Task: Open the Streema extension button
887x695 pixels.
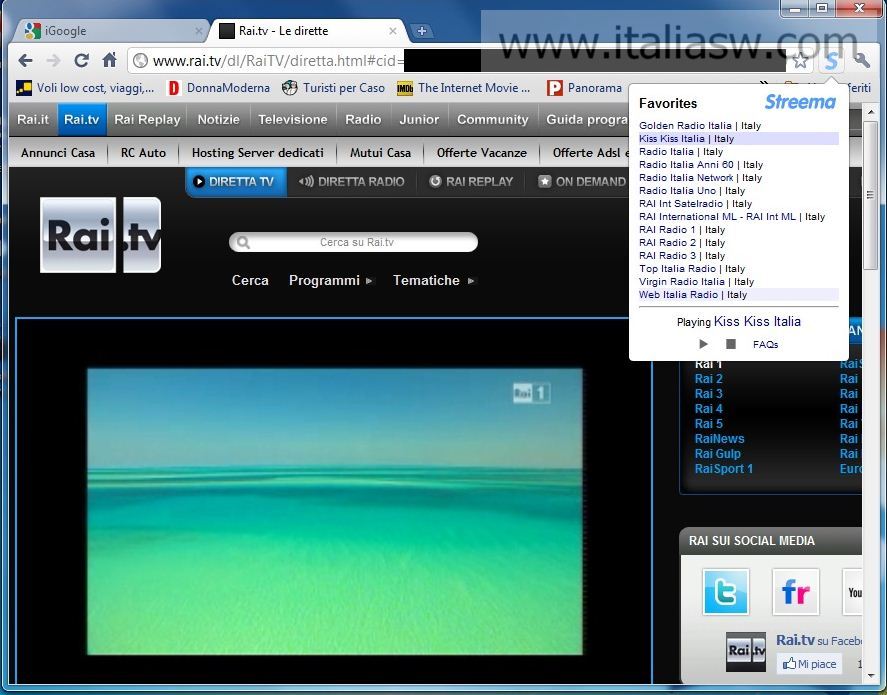Action: coord(831,61)
